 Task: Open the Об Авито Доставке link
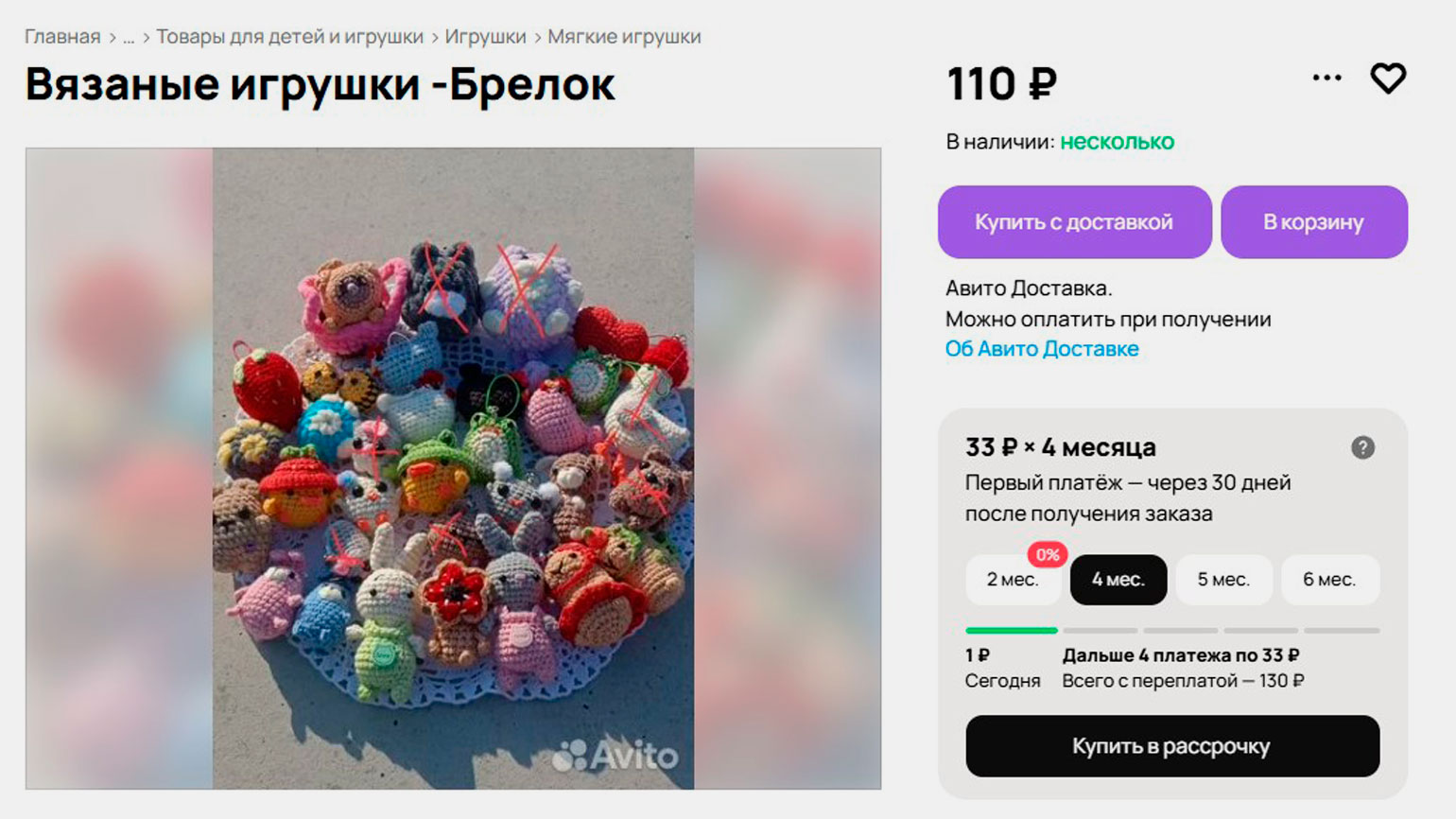point(1042,349)
